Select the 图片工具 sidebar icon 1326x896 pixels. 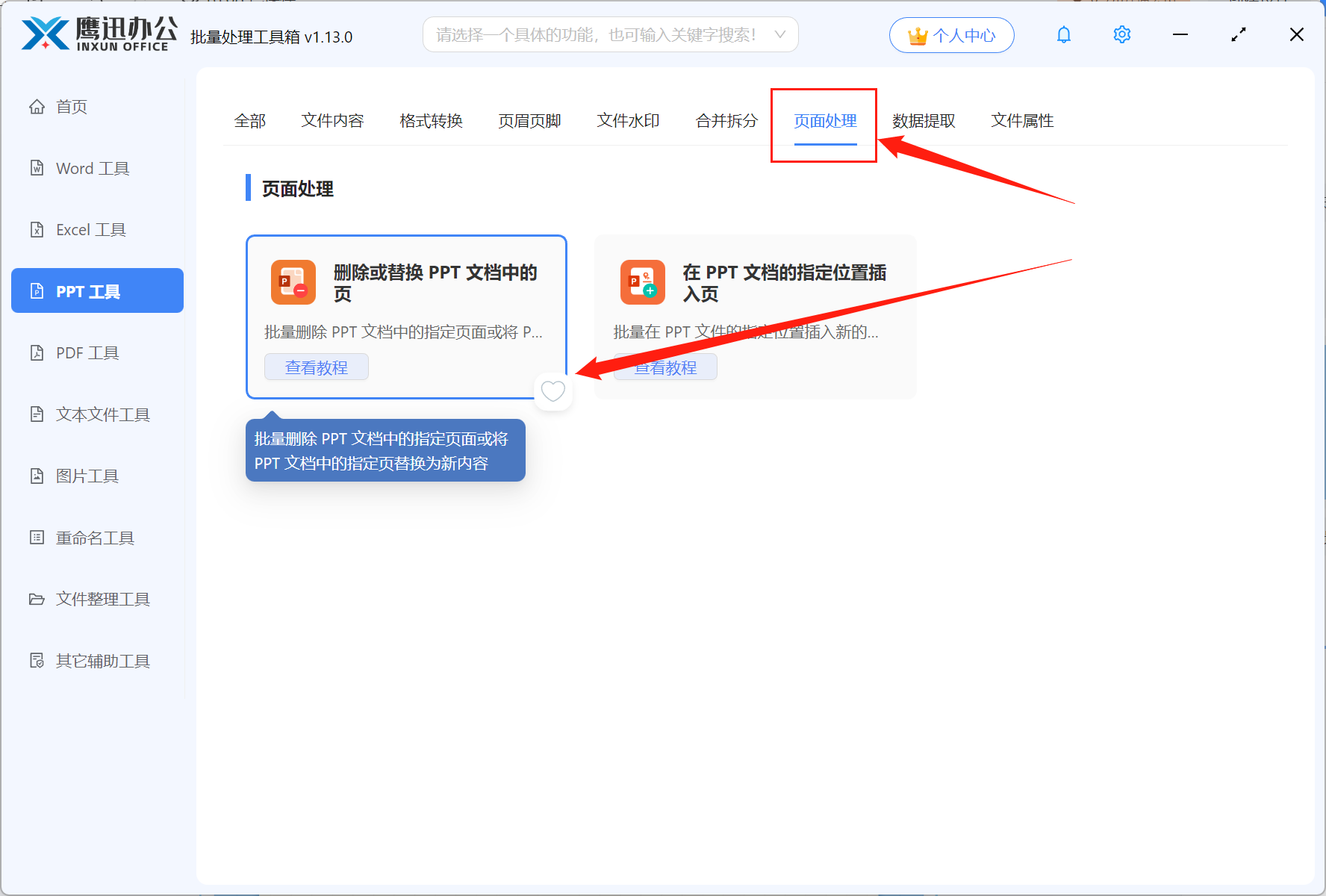[x=87, y=476]
